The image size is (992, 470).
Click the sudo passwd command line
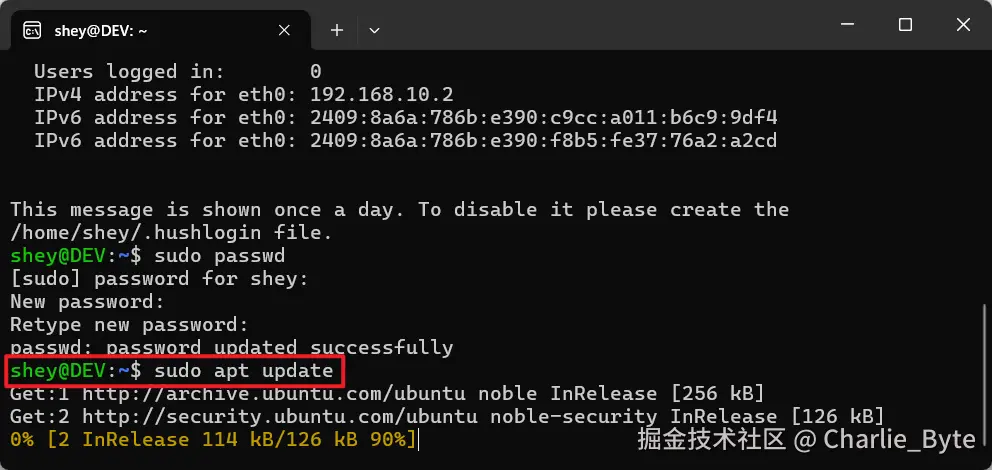click(x=147, y=256)
